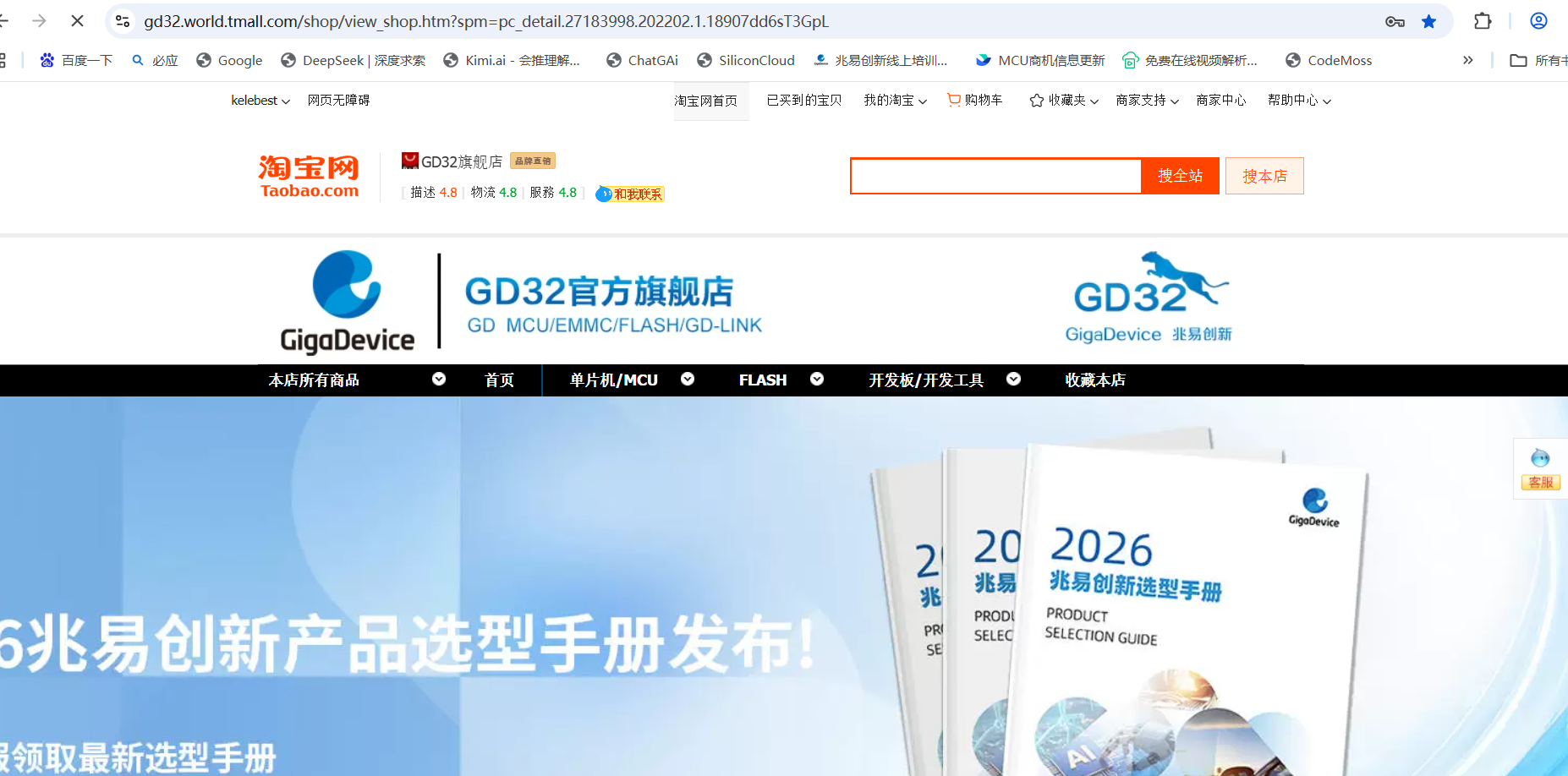
Task: Focus the Taobao search input field
Action: [996, 176]
